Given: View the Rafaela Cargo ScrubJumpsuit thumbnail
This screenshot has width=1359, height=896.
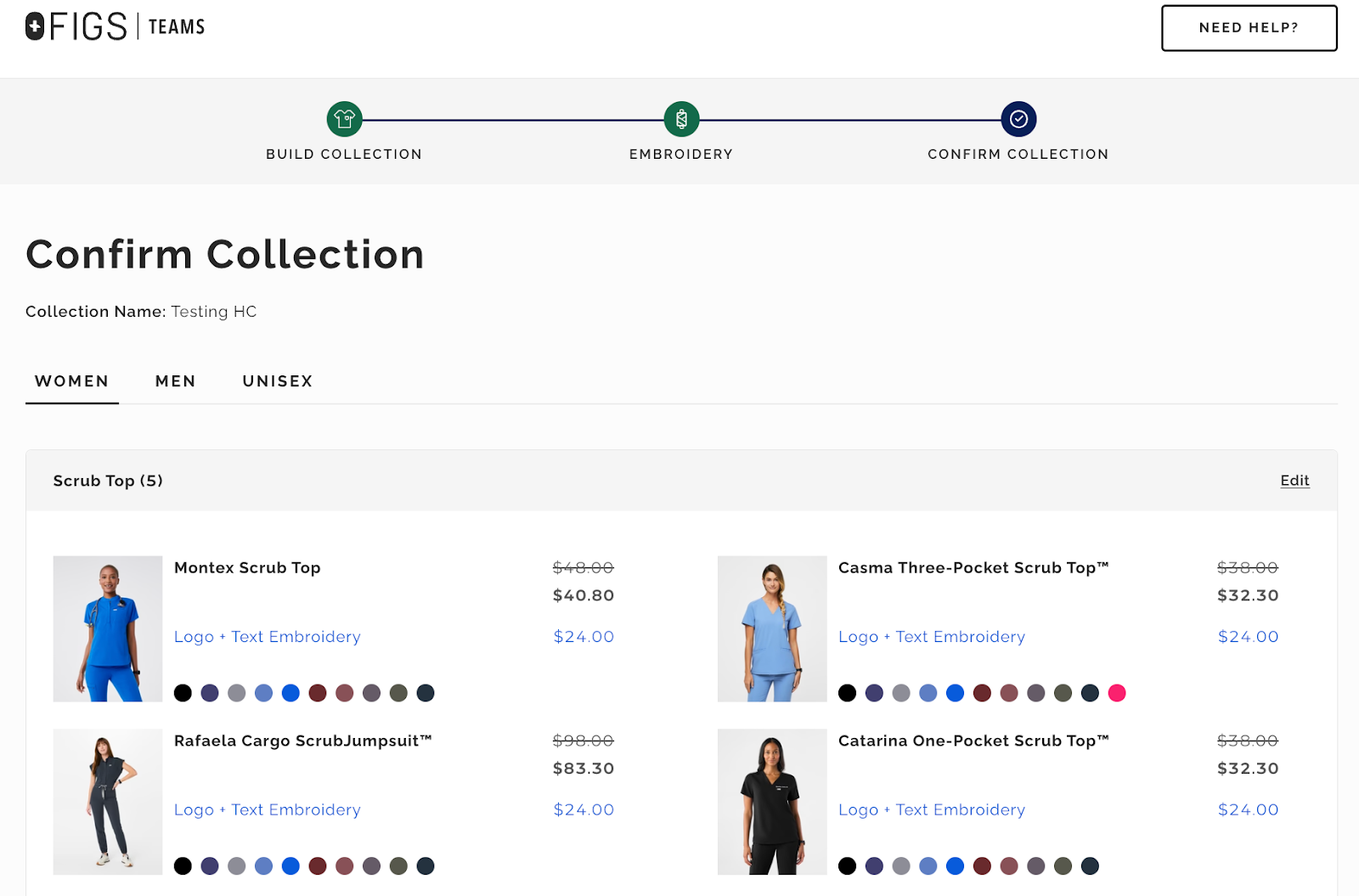Looking at the screenshot, I should pyautogui.click(x=108, y=802).
